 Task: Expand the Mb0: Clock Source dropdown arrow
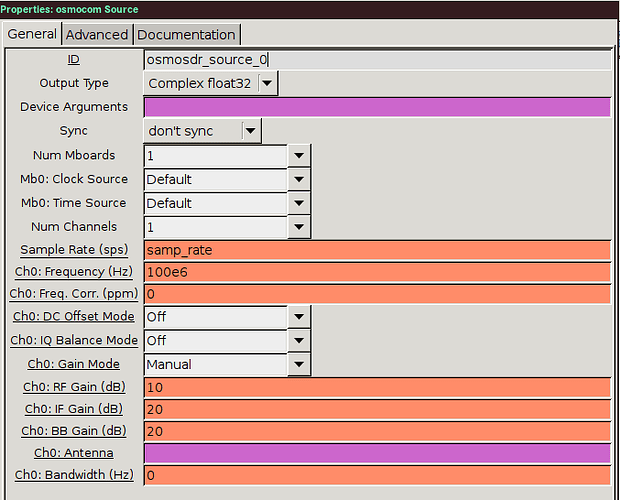(299, 179)
